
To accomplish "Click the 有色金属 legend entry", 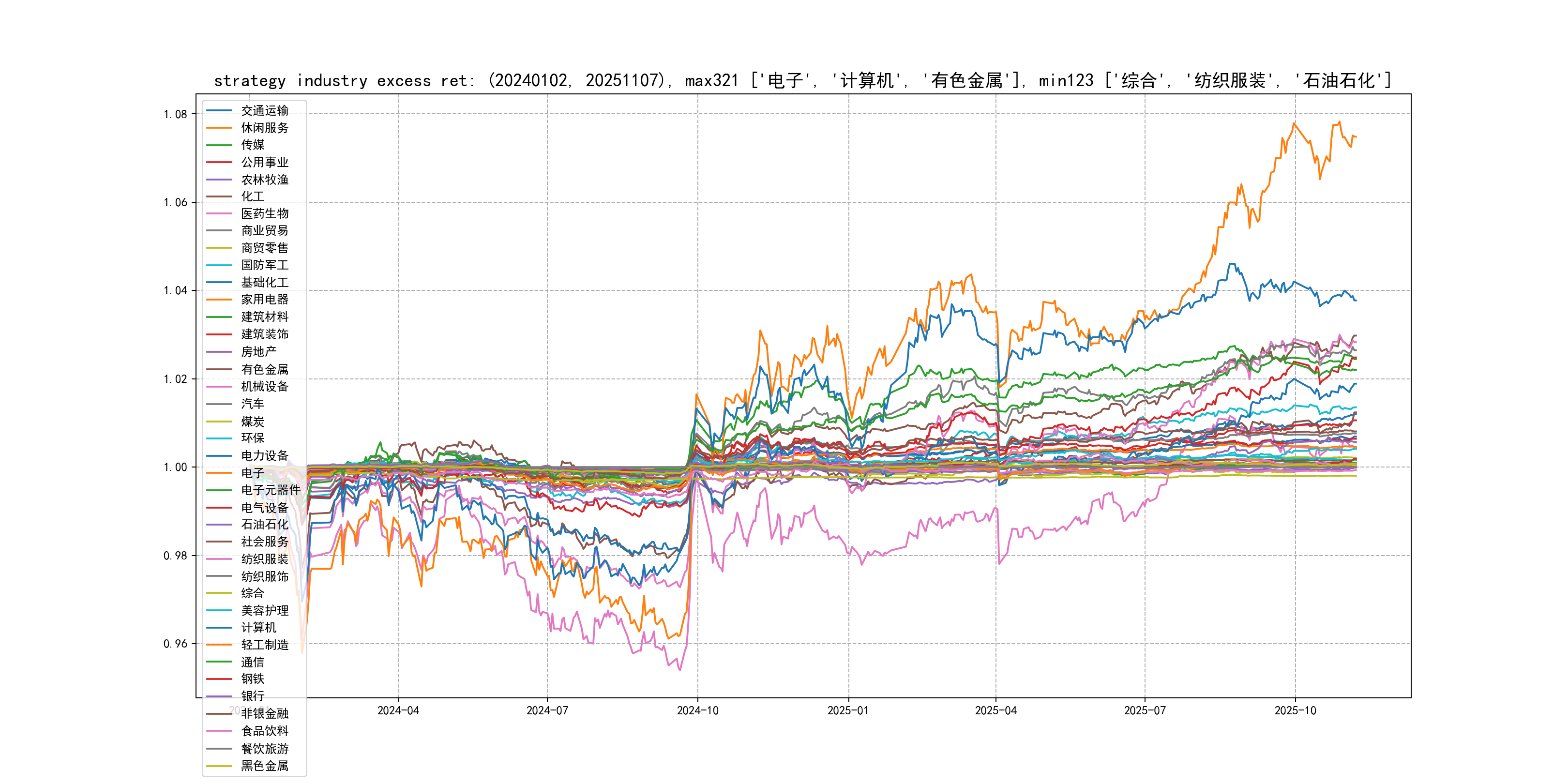I will point(264,369).
